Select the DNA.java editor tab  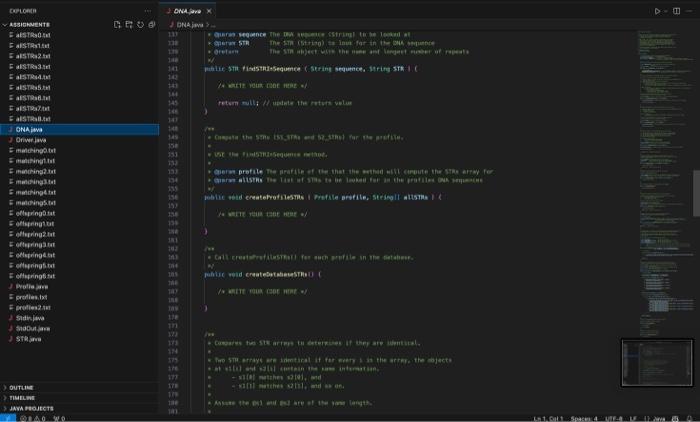pyautogui.click(x=188, y=11)
